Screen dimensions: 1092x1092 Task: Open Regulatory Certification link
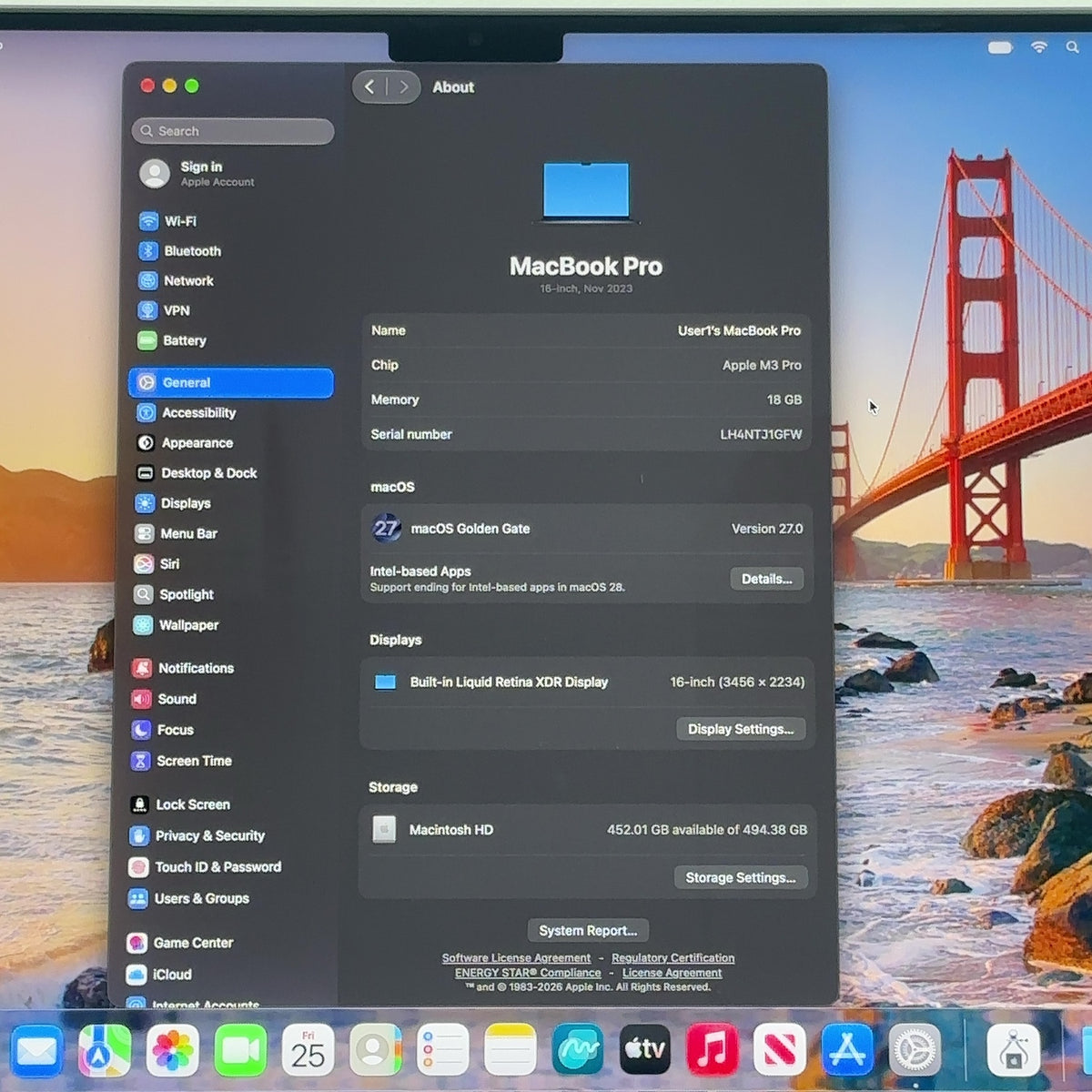(x=672, y=958)
